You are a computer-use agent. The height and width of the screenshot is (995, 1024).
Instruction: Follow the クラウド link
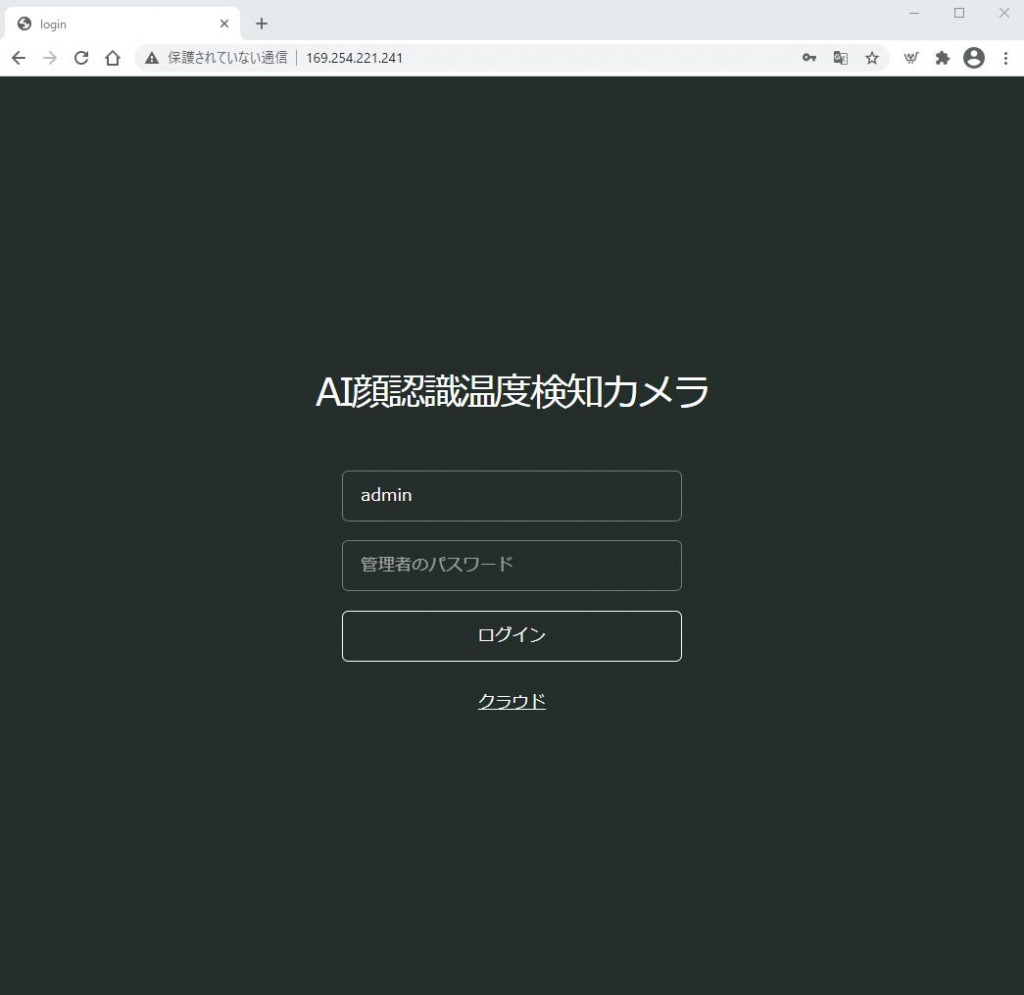tap(511, 701)
